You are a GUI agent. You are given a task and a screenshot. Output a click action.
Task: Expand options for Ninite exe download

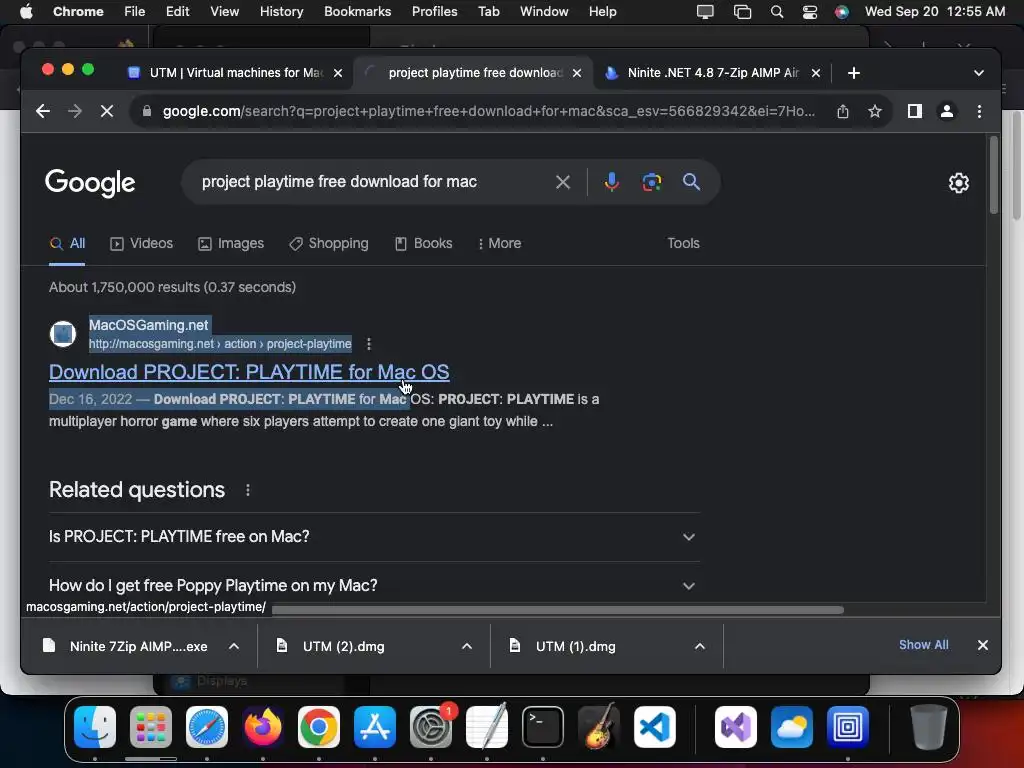234,647
